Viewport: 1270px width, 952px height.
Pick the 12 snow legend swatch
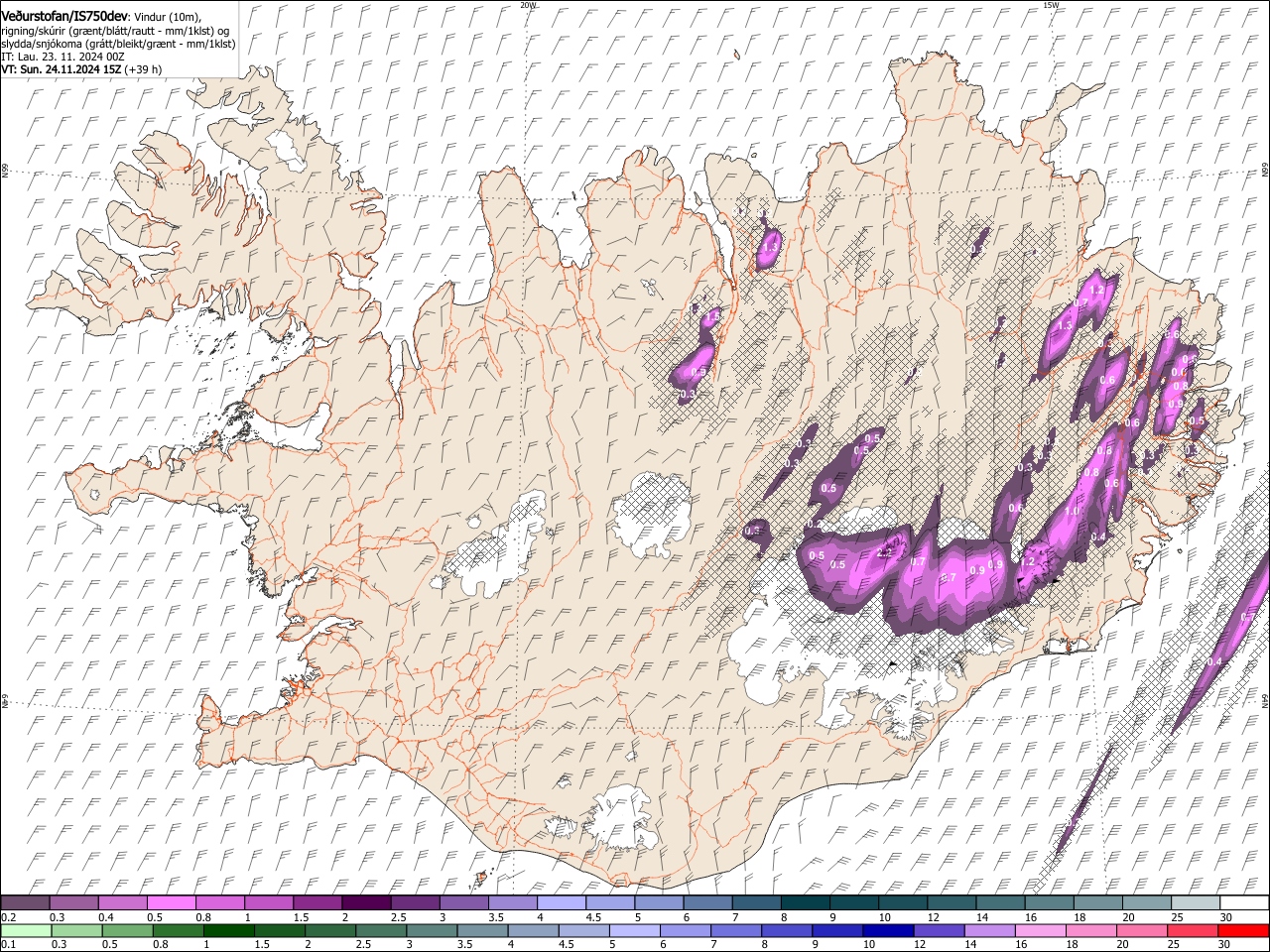pyautogui.click(x=951, y=903)
